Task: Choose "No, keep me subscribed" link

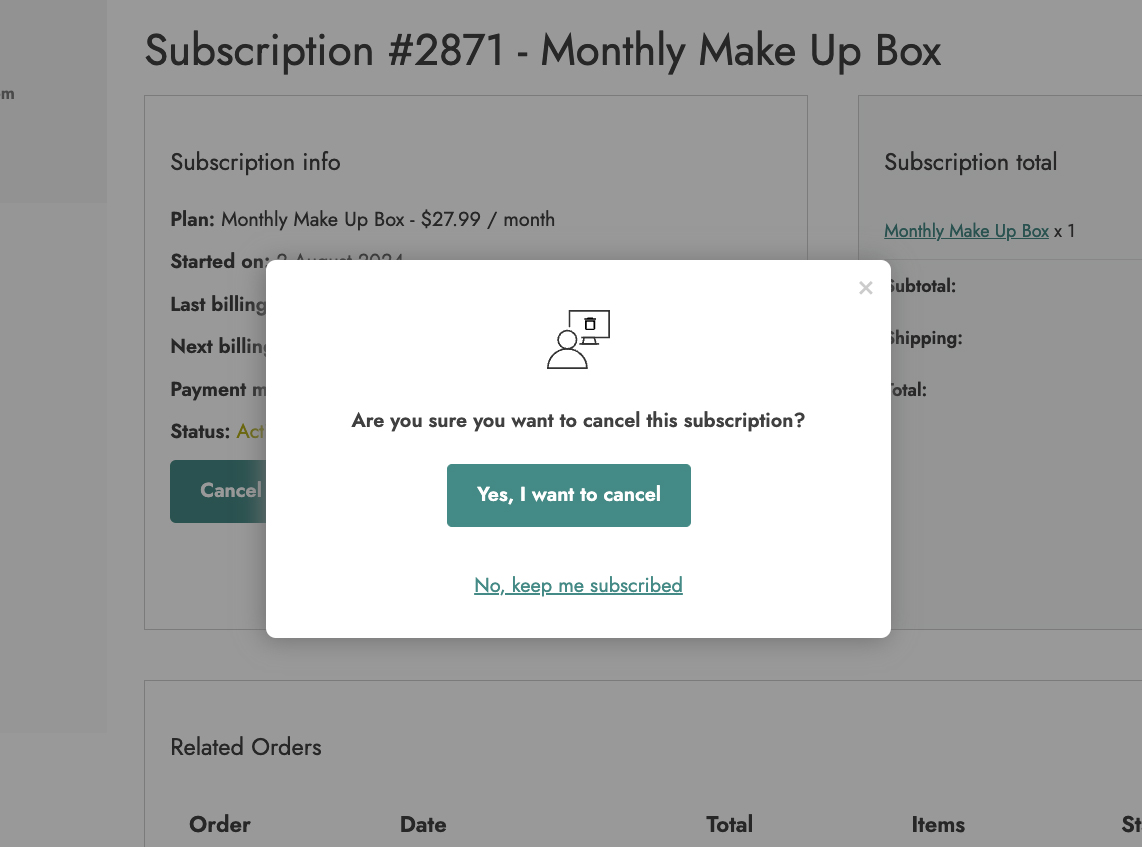Action: pos(578,586)
